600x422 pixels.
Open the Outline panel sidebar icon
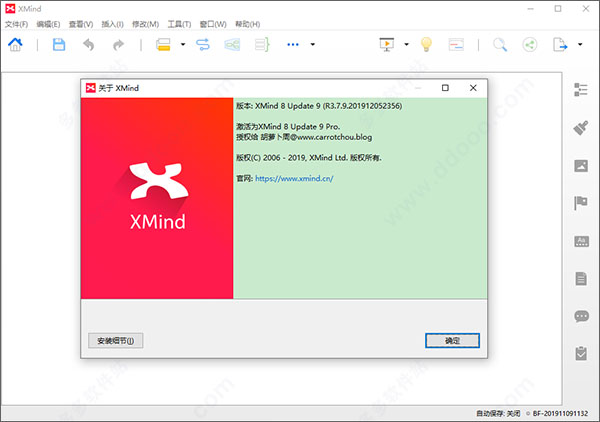(x=581, y=90)
